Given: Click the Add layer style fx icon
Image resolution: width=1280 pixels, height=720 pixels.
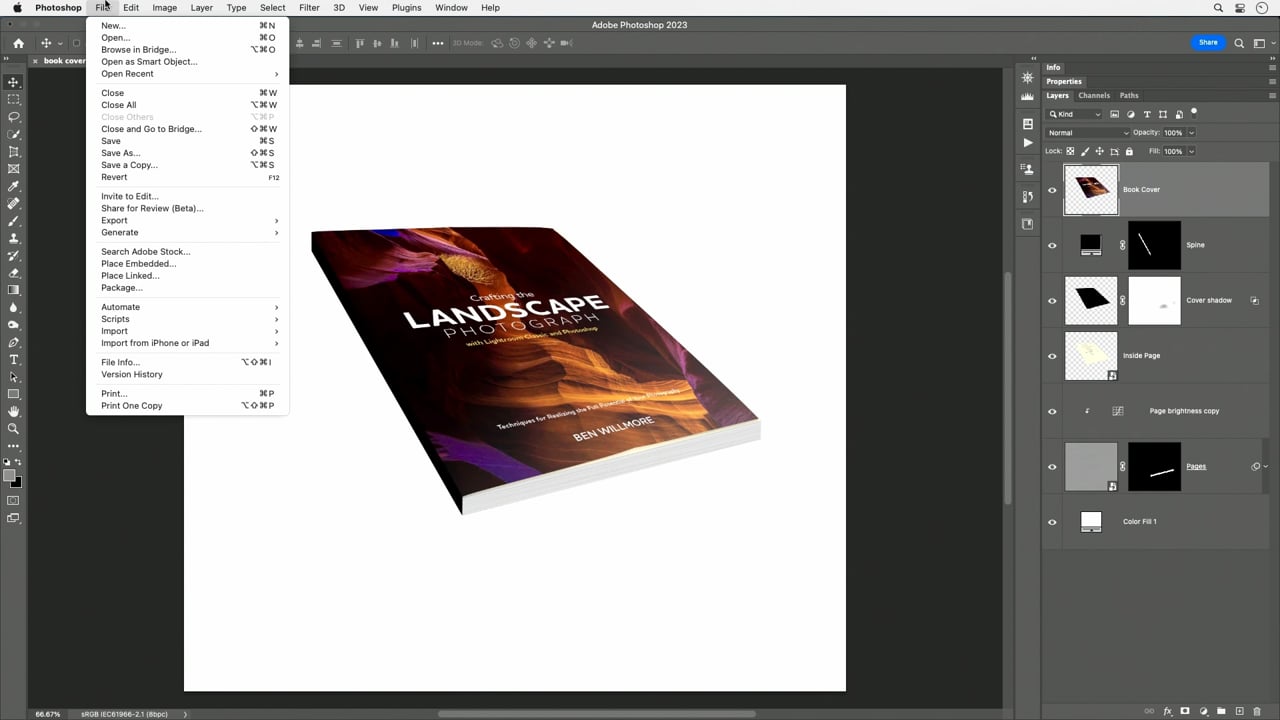Looking at the screenshot, I should click(x=1167, y=711).
